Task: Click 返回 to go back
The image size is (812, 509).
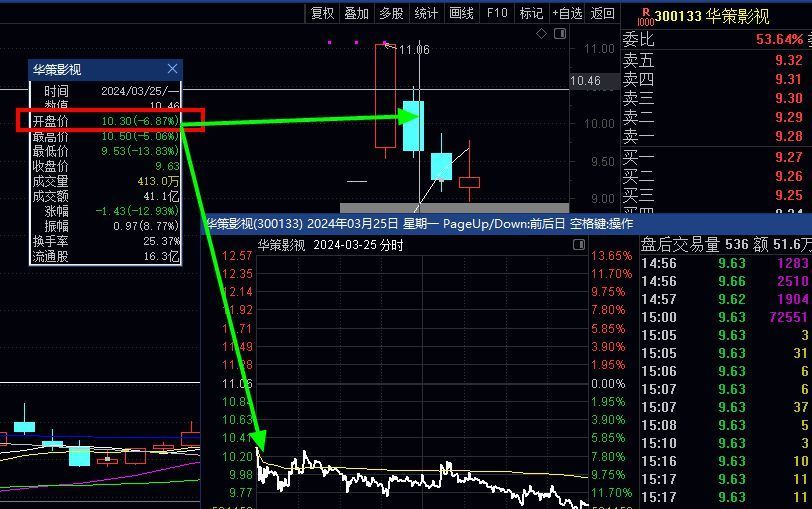Action: point(603,13)
